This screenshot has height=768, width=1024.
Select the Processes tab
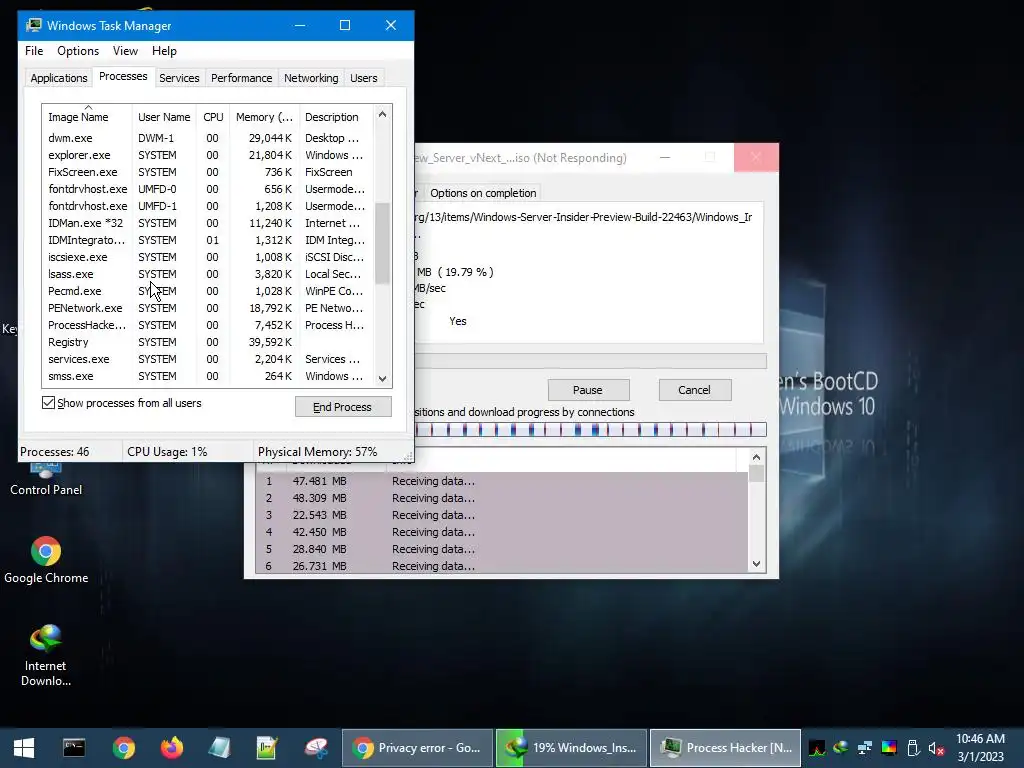coord(123,76)
